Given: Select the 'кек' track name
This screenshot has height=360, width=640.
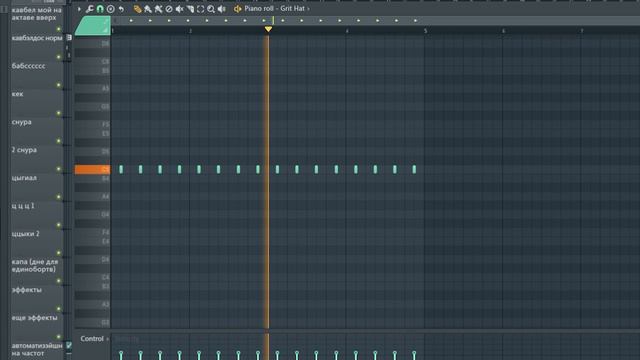Looking at the screenshot, I should [x=17, y=94].
